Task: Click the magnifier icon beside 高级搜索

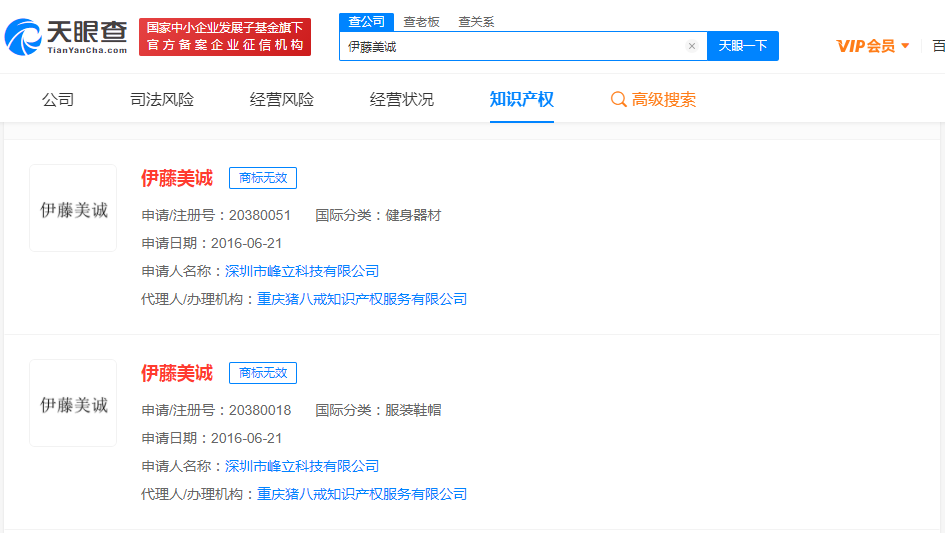Action: tap(618, 99)
